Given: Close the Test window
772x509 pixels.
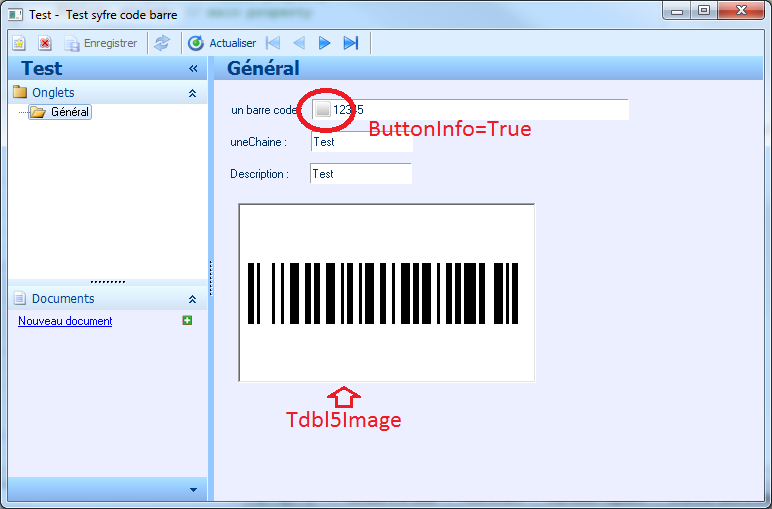Looking at the screenshot, I should click(741, 11).
